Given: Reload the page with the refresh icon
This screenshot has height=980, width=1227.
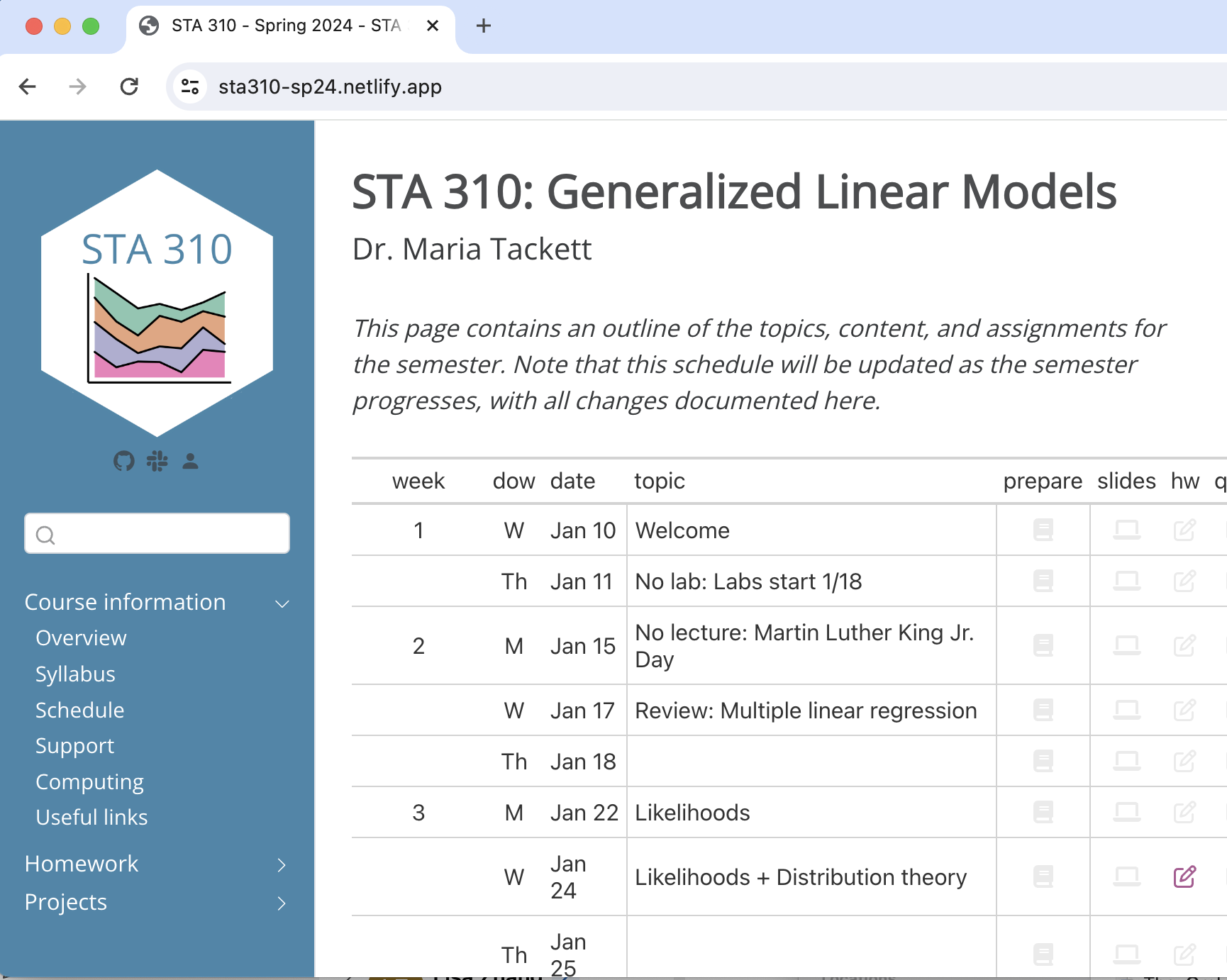Looking at the screenshot, I should tap(130, 86).
